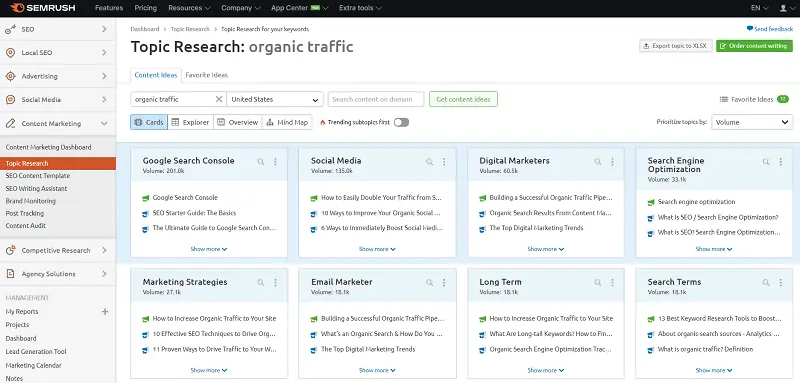Go to Dashboard breadcrumb
Screen dimensions: 800x383
click(x=145, y=29)
